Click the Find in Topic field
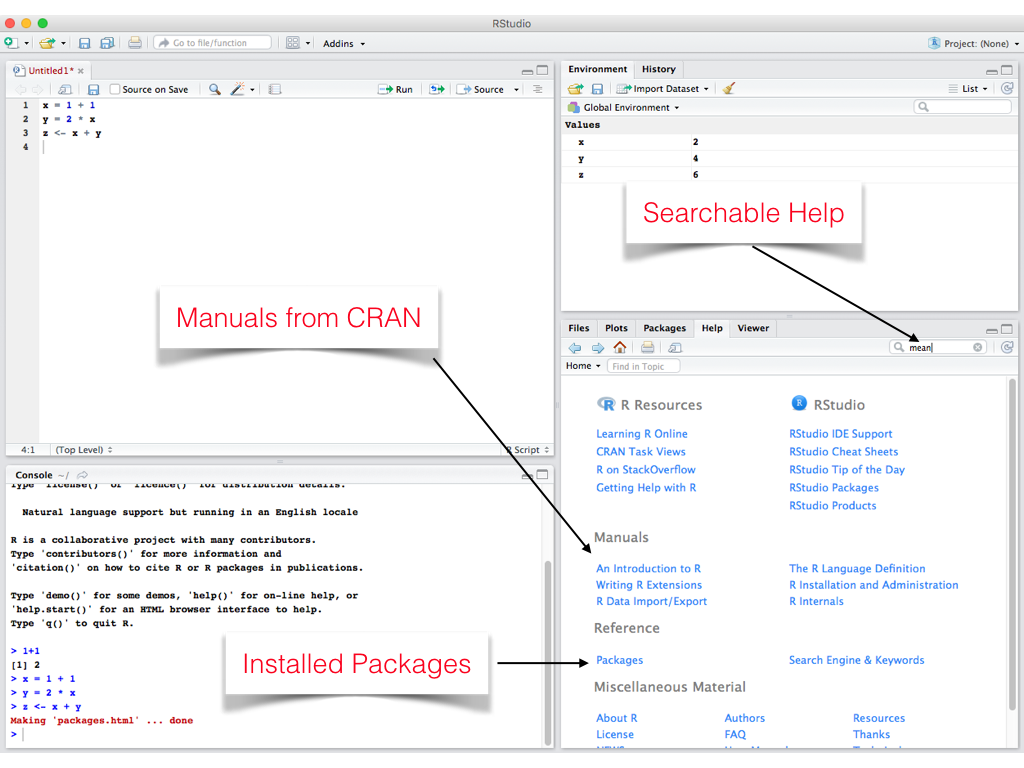The height and width of the screenshot is (768, 1024). 643,366
